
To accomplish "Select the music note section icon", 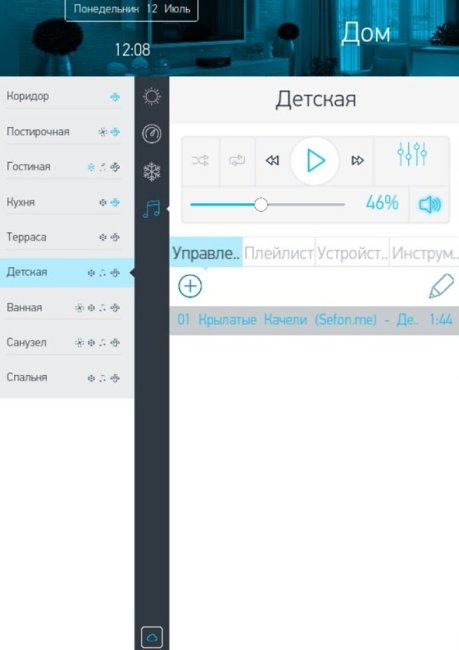I will tap(151, 209).
